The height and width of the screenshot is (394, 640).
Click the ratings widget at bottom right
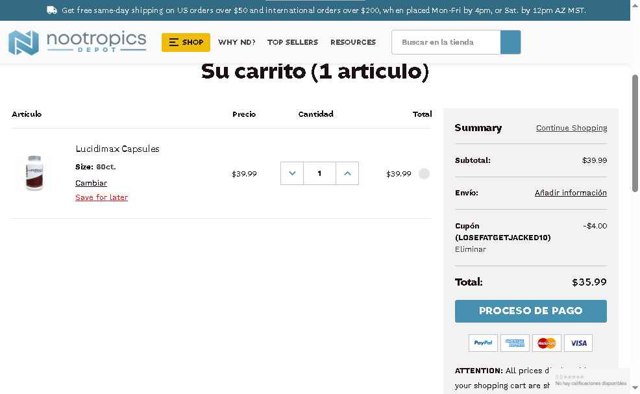(590, 380)
